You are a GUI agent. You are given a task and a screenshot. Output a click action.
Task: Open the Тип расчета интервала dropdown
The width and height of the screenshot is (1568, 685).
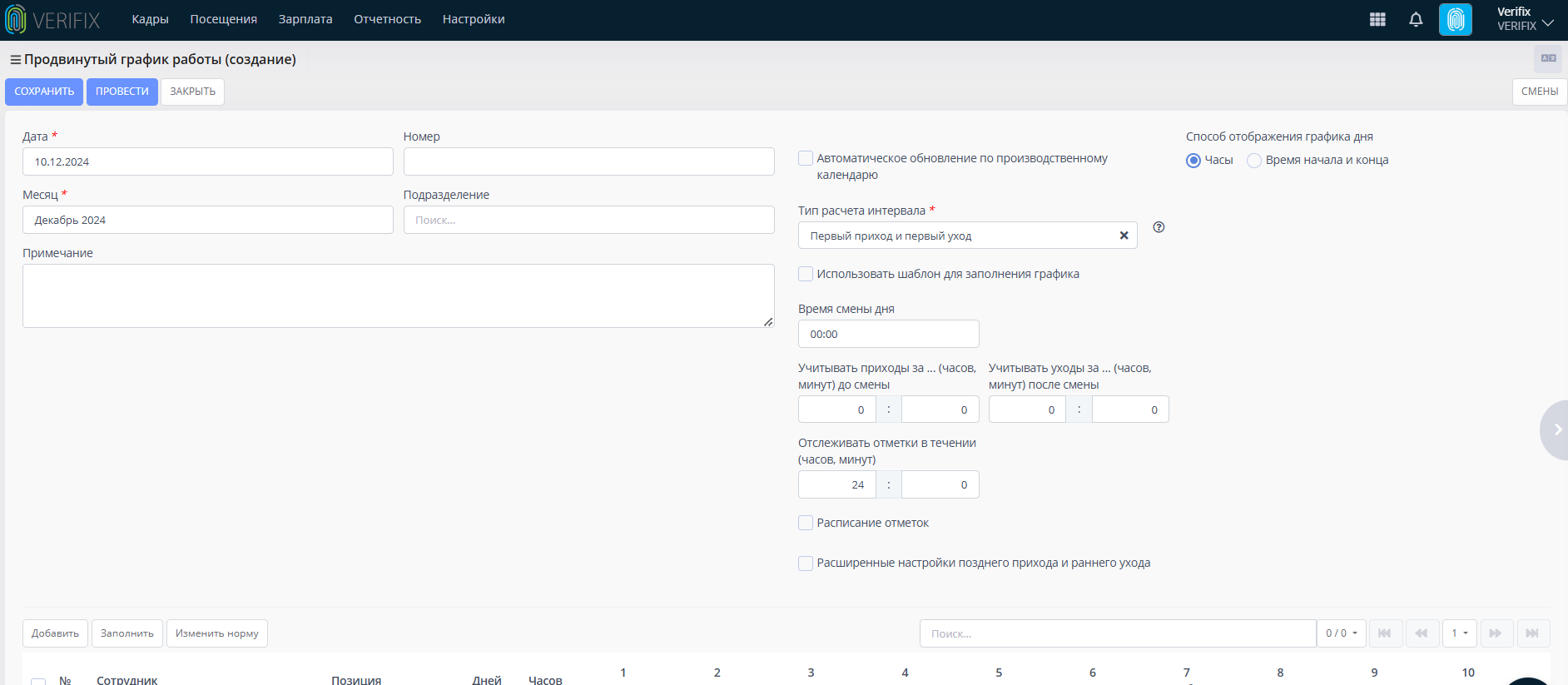point(967,236)
